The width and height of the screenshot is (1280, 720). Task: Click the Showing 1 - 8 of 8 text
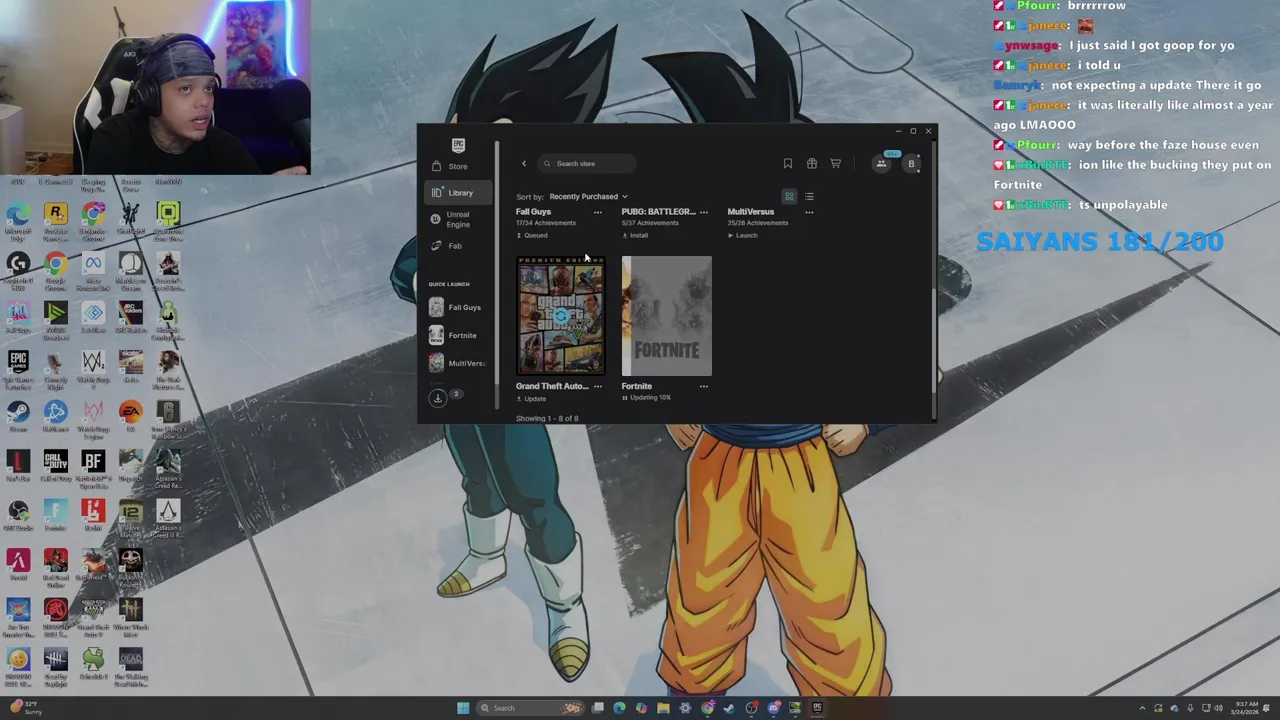547,418
